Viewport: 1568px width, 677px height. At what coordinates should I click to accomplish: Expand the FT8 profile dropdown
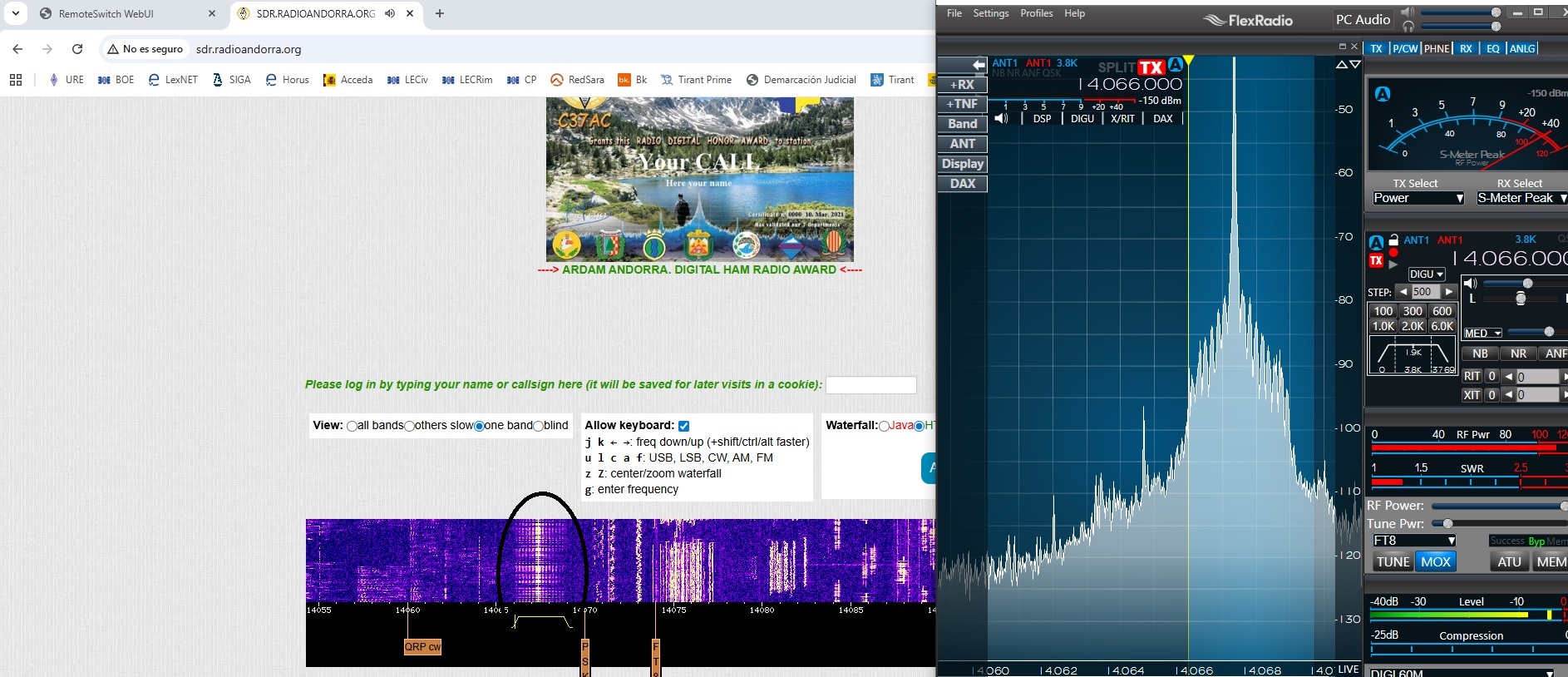point(1414,541)
